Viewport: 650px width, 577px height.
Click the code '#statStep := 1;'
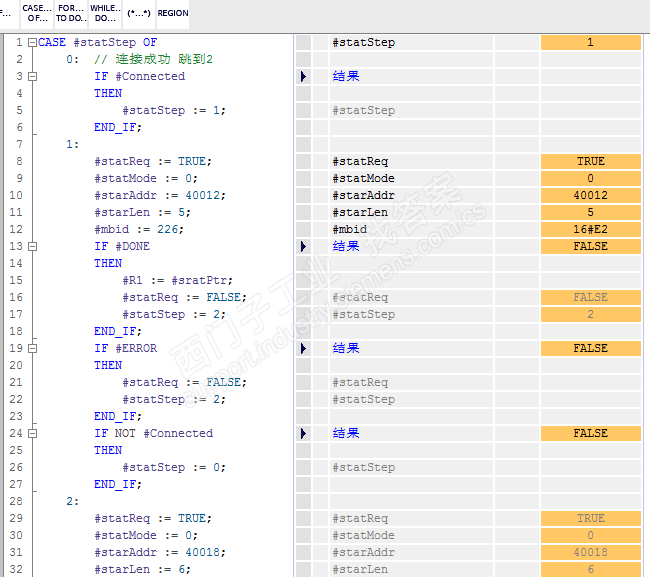[x=174, y=111]
